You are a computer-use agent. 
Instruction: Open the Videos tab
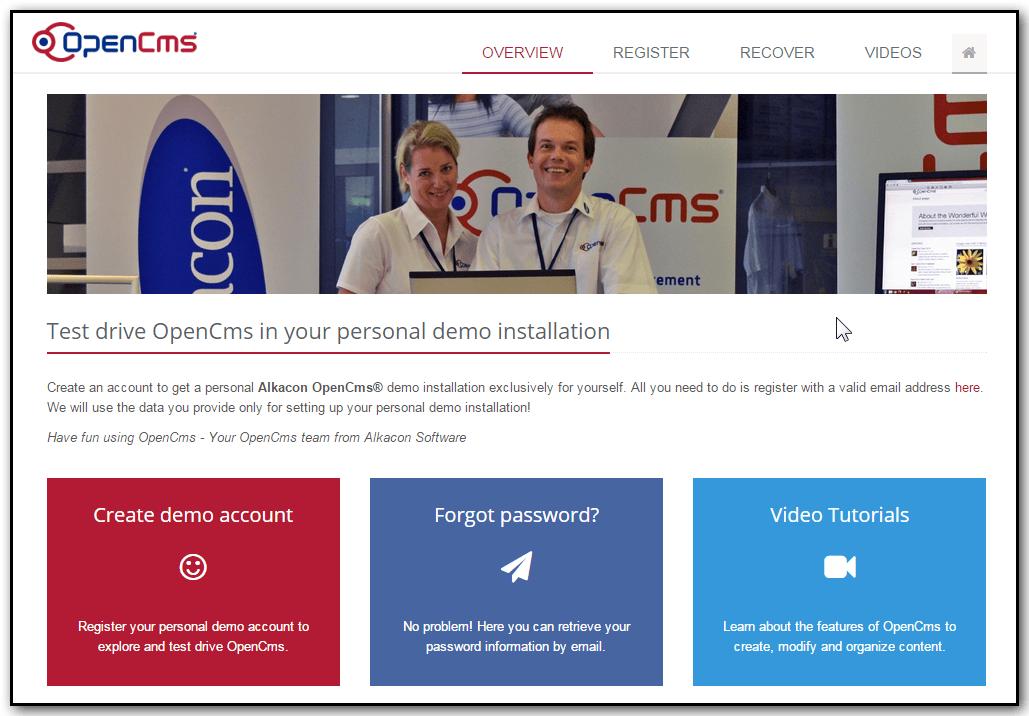(893, 53)
